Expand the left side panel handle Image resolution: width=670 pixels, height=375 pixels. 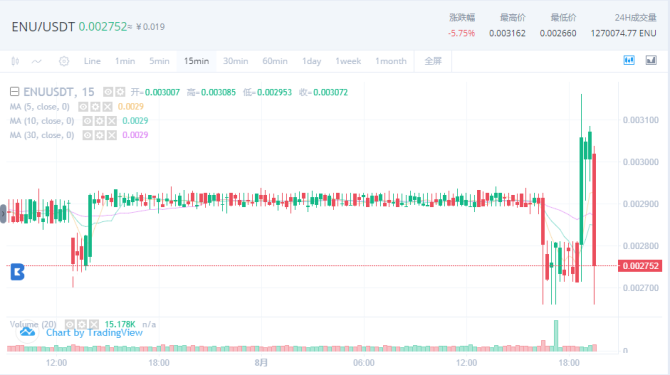(3, 214)
